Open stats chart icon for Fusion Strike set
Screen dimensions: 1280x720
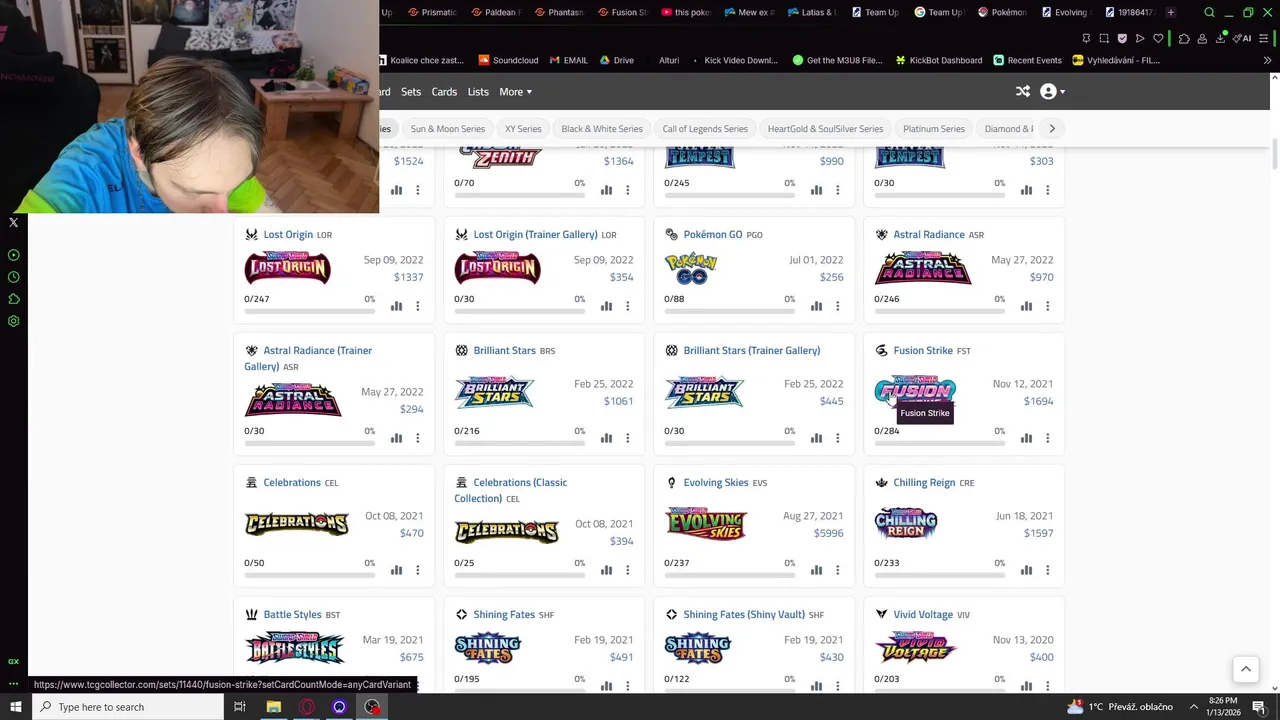click(1027, 438)
